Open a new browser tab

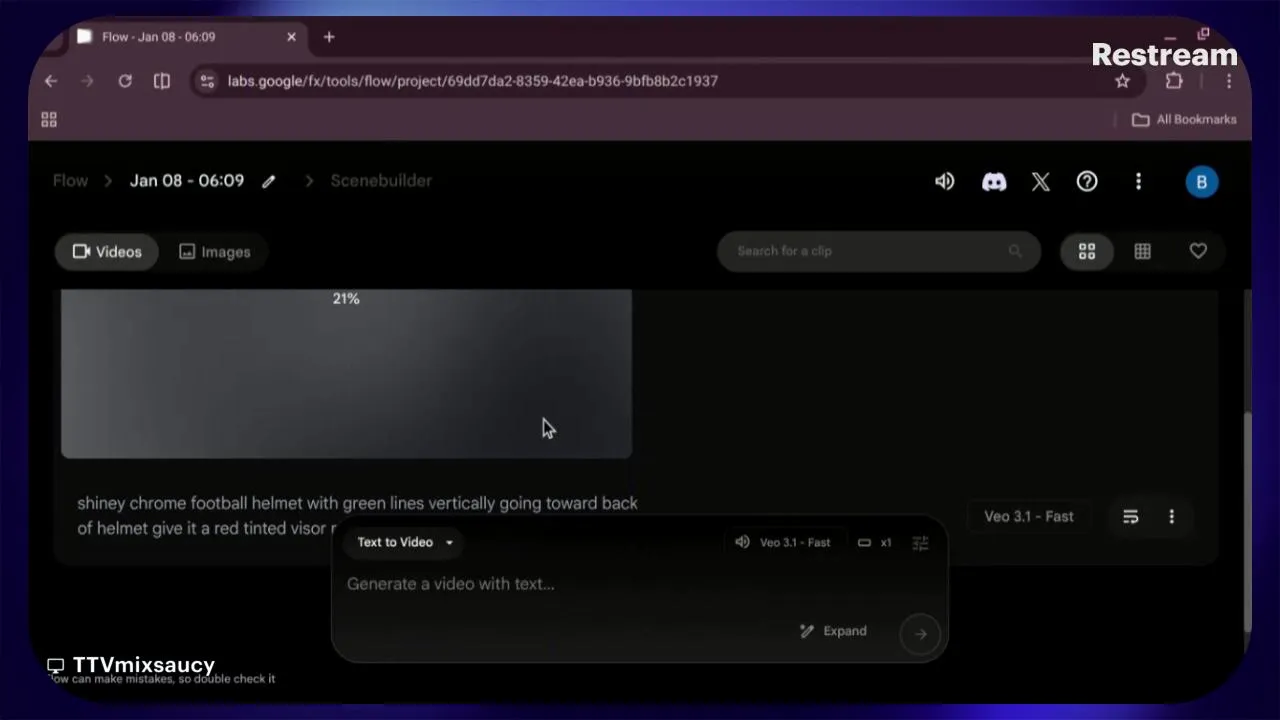point(329,37)
